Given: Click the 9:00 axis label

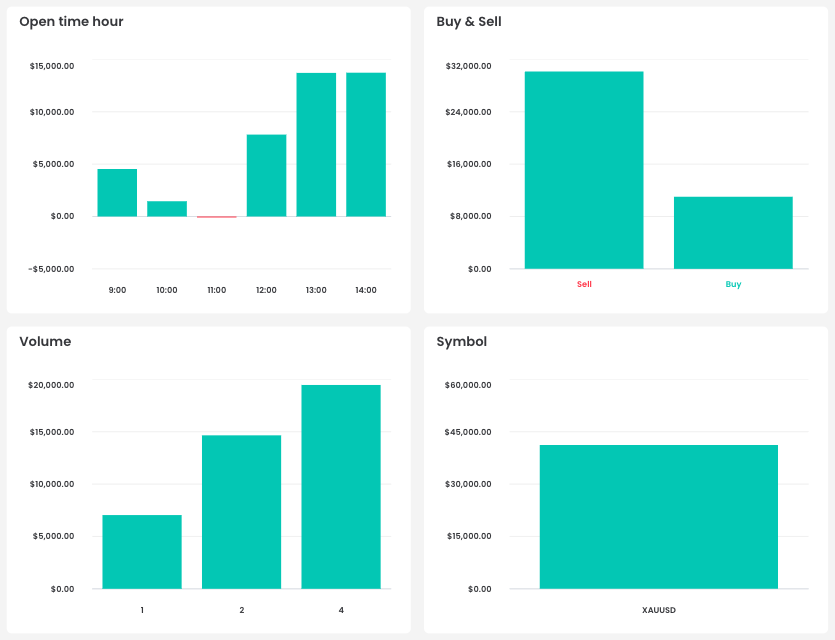Looking at the screenshot, I should click(117, 290).
